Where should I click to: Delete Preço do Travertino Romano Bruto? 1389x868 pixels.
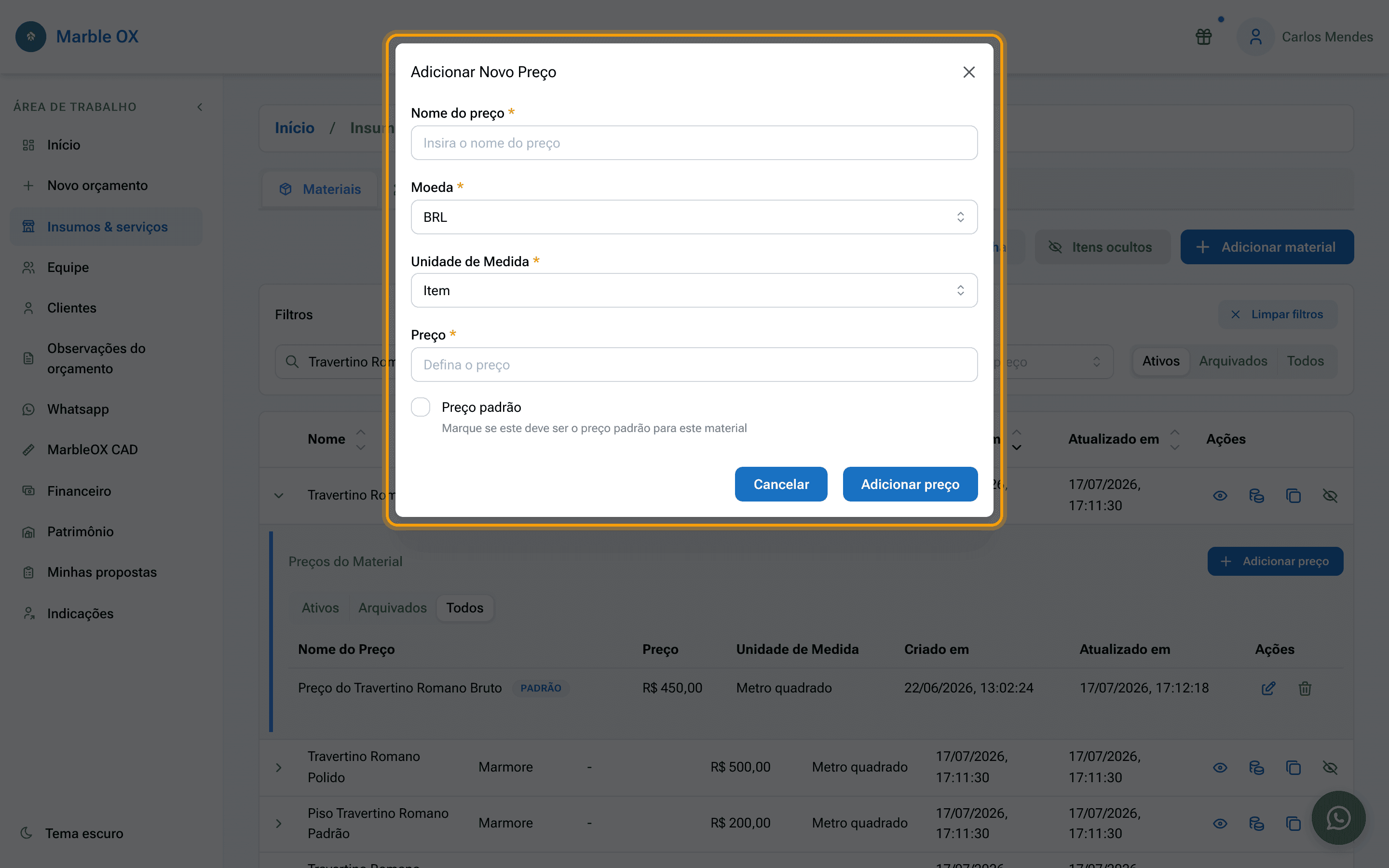coord(1305,688)
